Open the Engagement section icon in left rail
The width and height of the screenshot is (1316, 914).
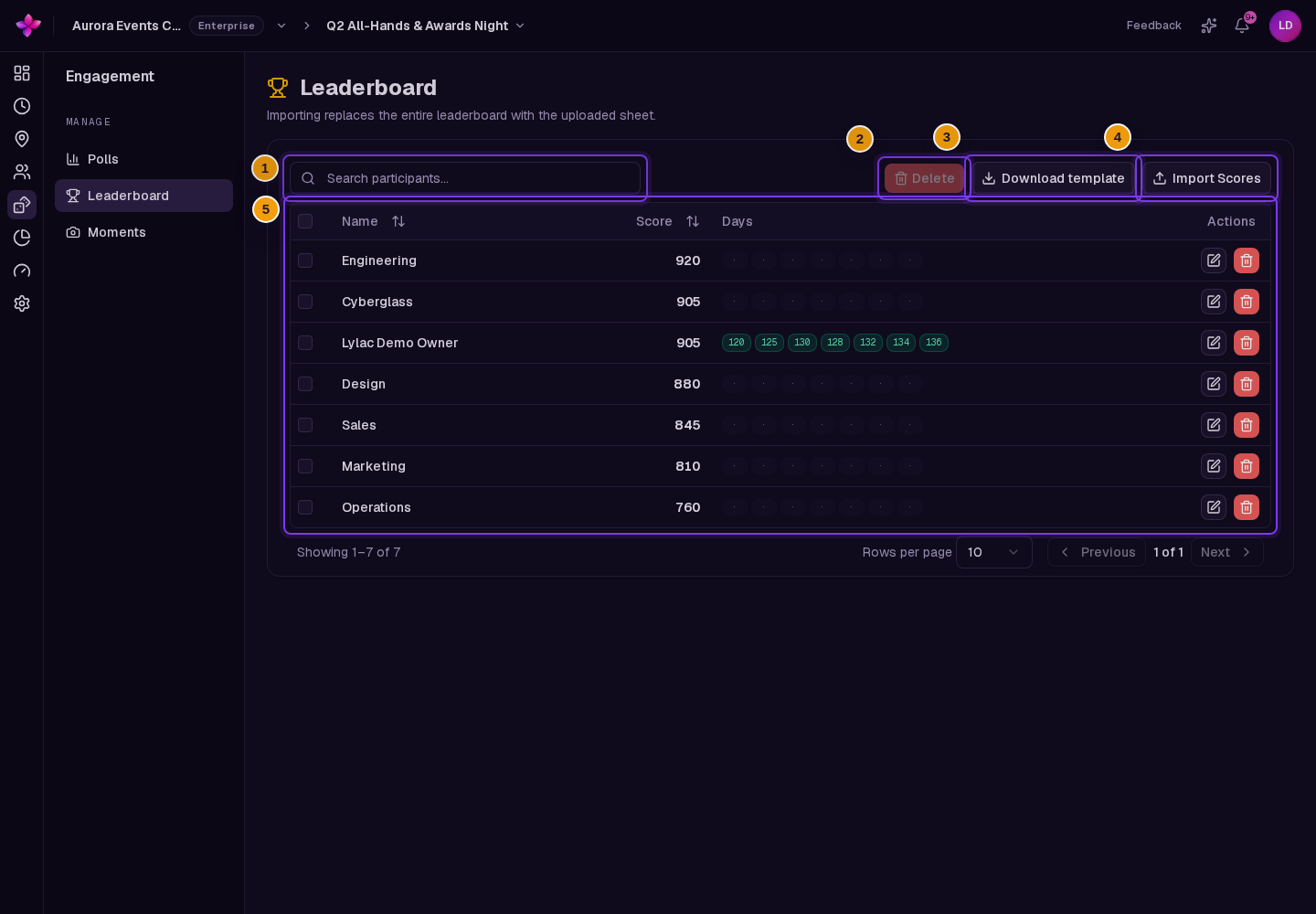click(x=22, y=205)
